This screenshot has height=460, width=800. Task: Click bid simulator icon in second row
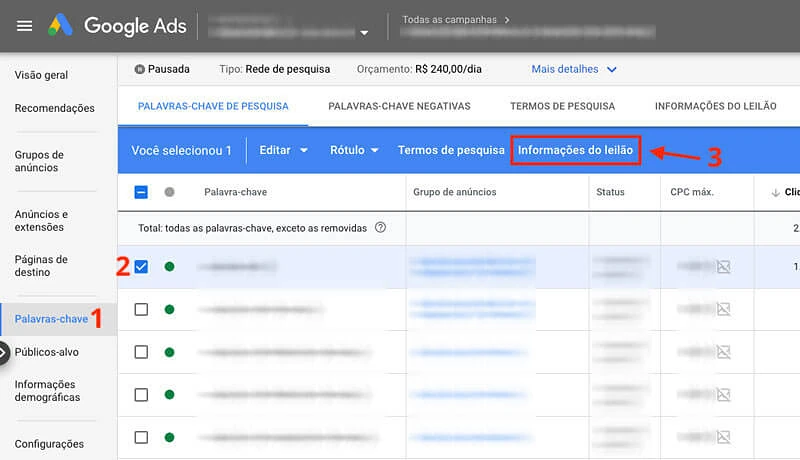[723, 309]
